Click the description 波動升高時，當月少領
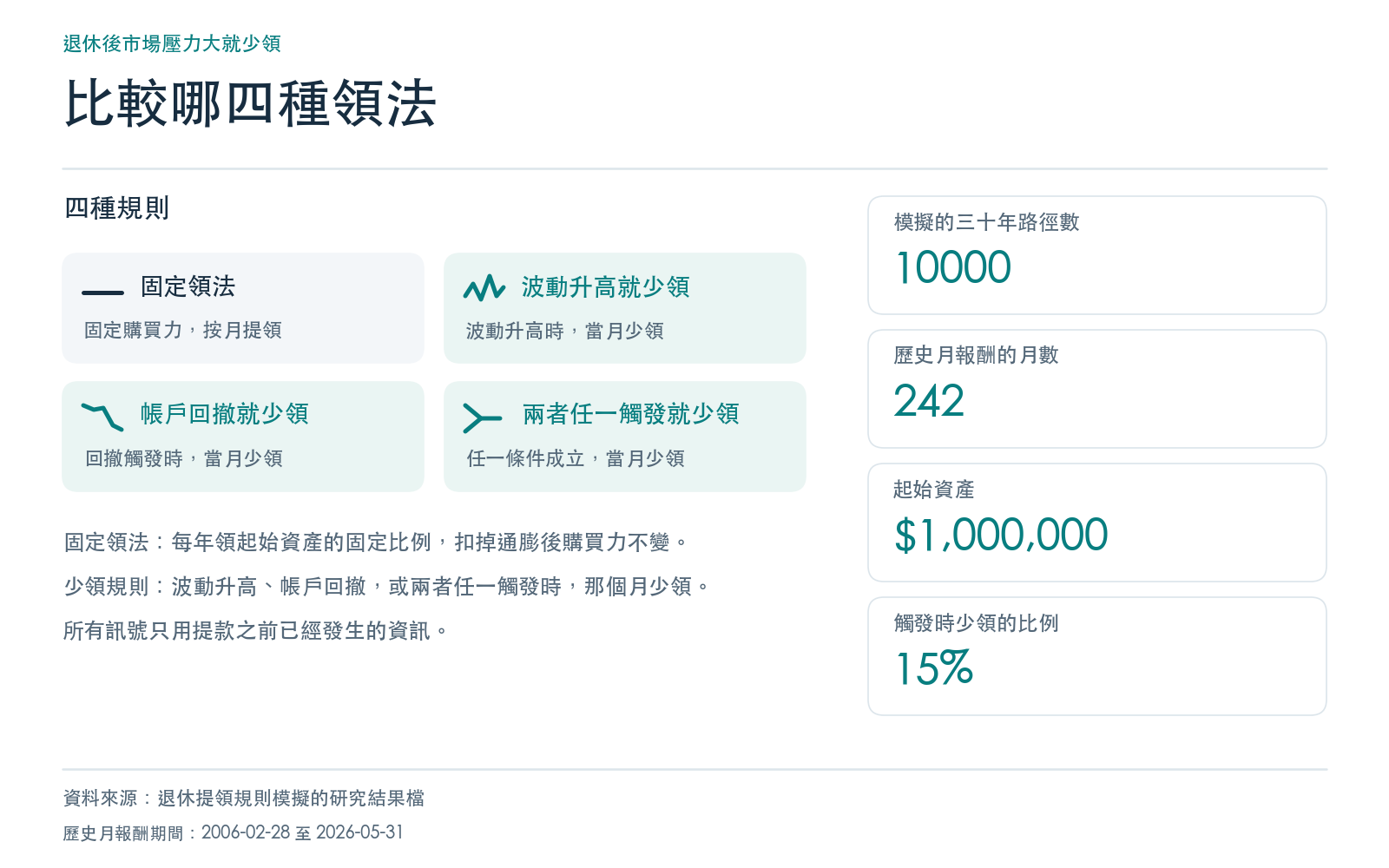 (565, 331)
